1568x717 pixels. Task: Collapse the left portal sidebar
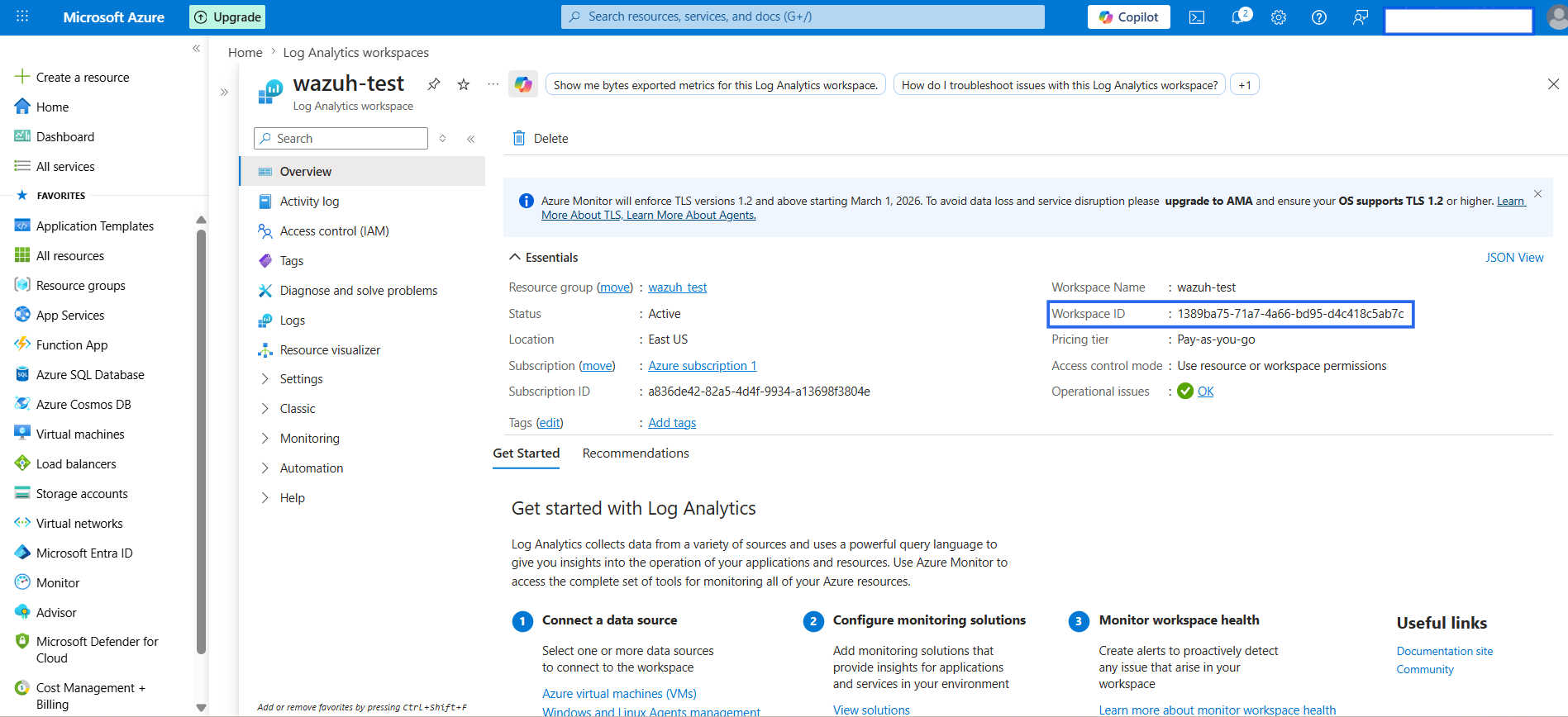[x=196, y=48]
